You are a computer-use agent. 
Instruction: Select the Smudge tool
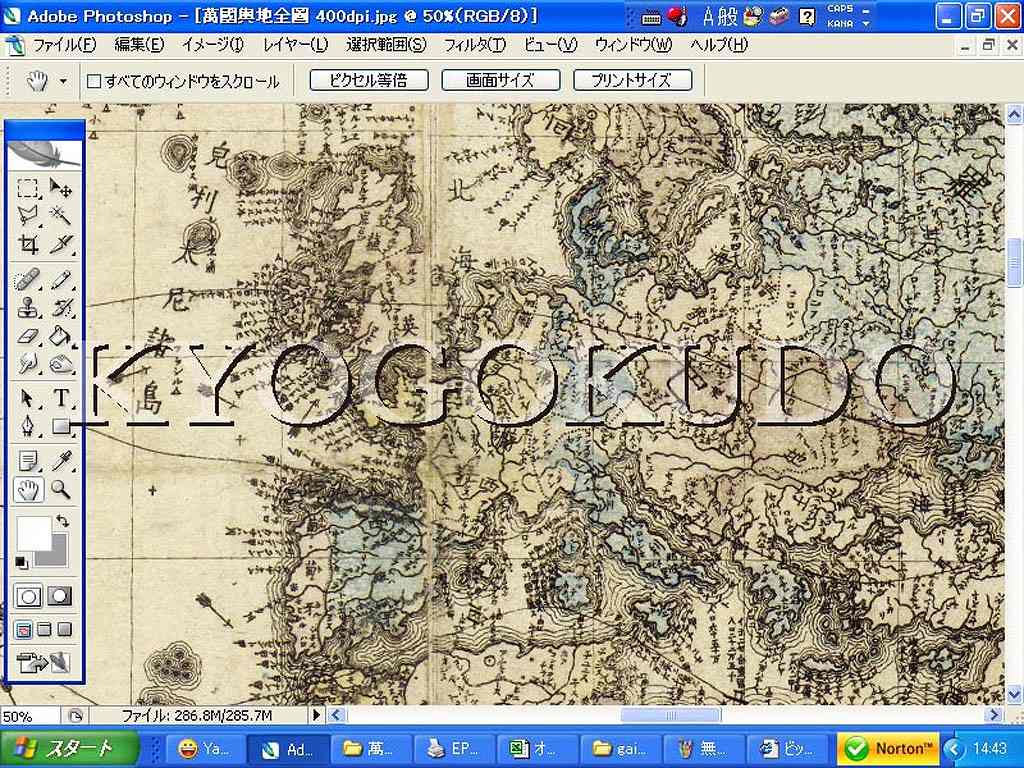click(x=28, y=363)
